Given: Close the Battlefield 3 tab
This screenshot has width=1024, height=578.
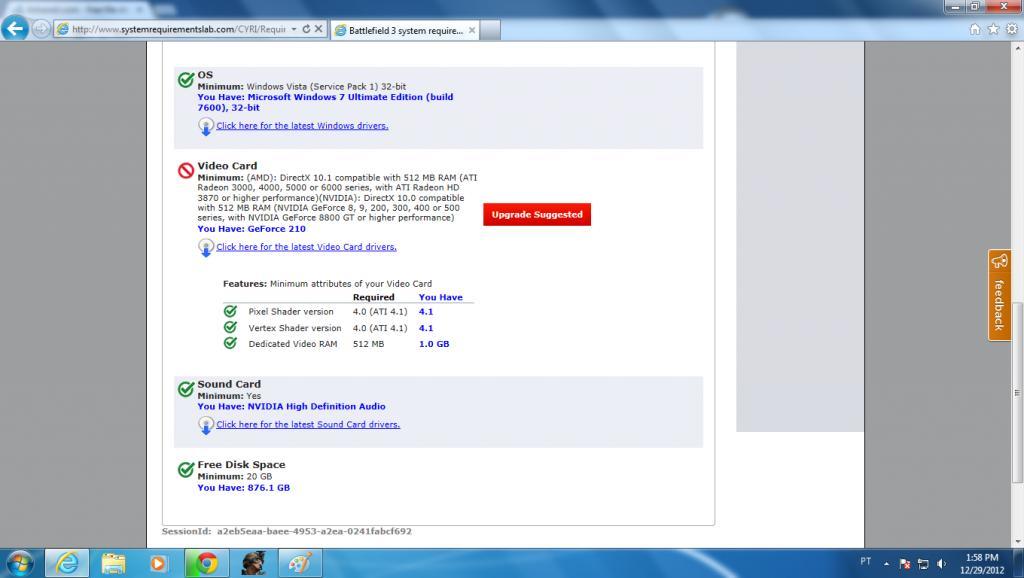Looking at the screenshot, I should (x=472, y=30).
